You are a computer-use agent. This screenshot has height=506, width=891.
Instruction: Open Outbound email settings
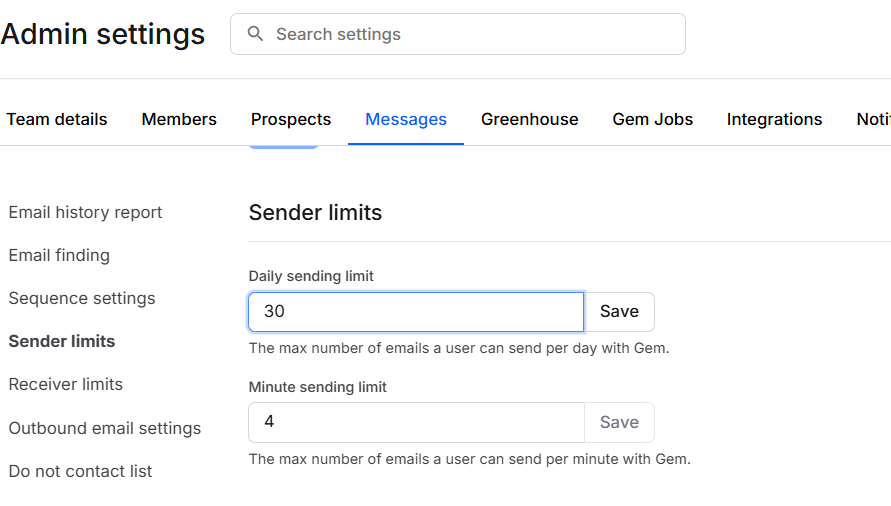(105, 428)
